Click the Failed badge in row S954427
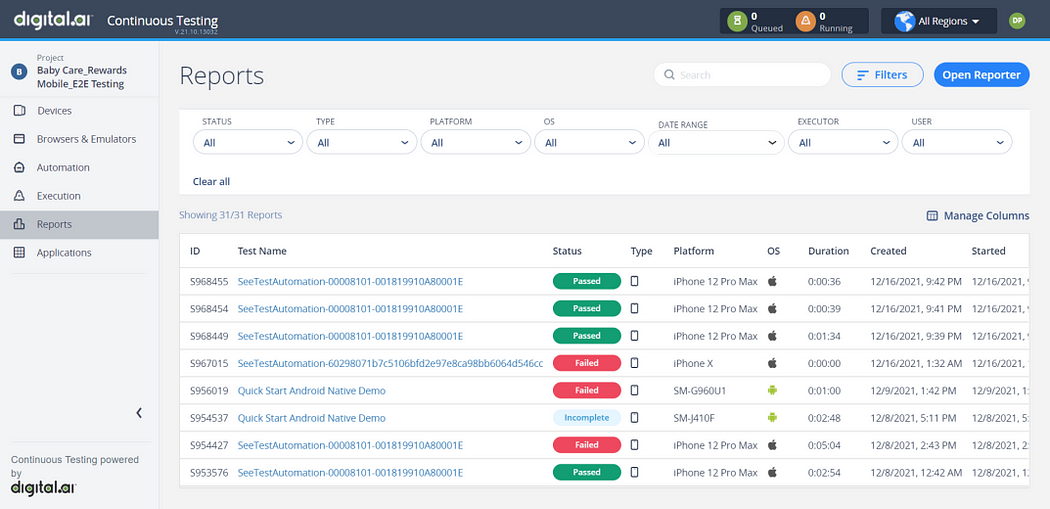This screenshot has height=509, width=1050. pos(587,445)
